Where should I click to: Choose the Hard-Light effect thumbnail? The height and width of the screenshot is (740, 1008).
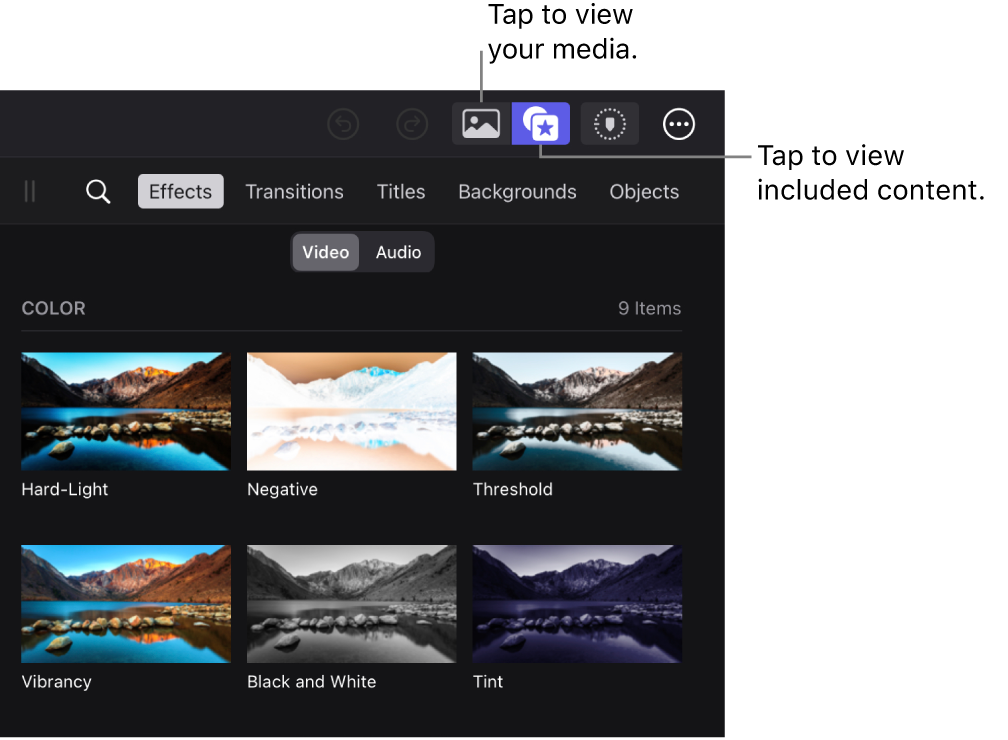click(126, 411)
